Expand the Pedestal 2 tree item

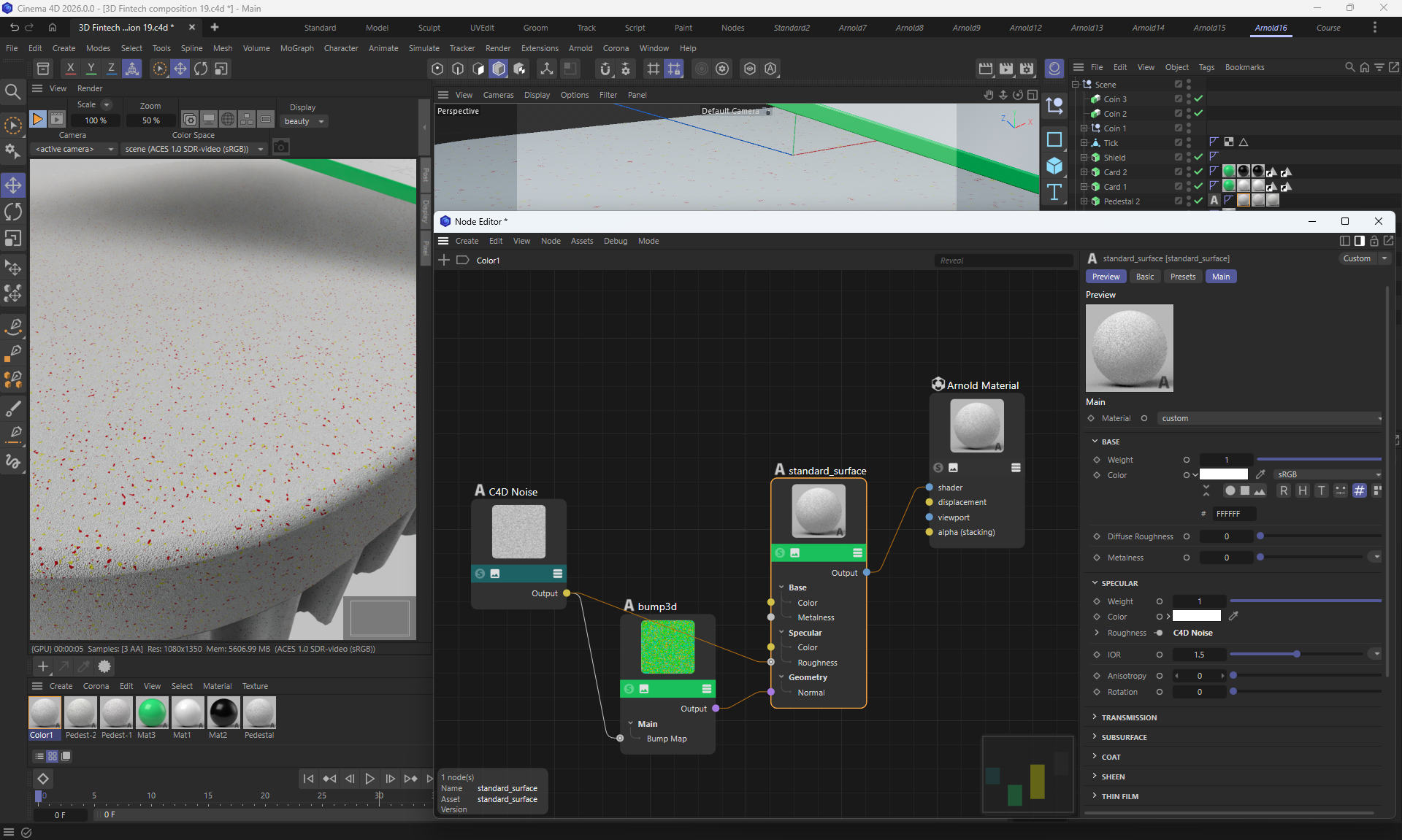pos(1084,201)
